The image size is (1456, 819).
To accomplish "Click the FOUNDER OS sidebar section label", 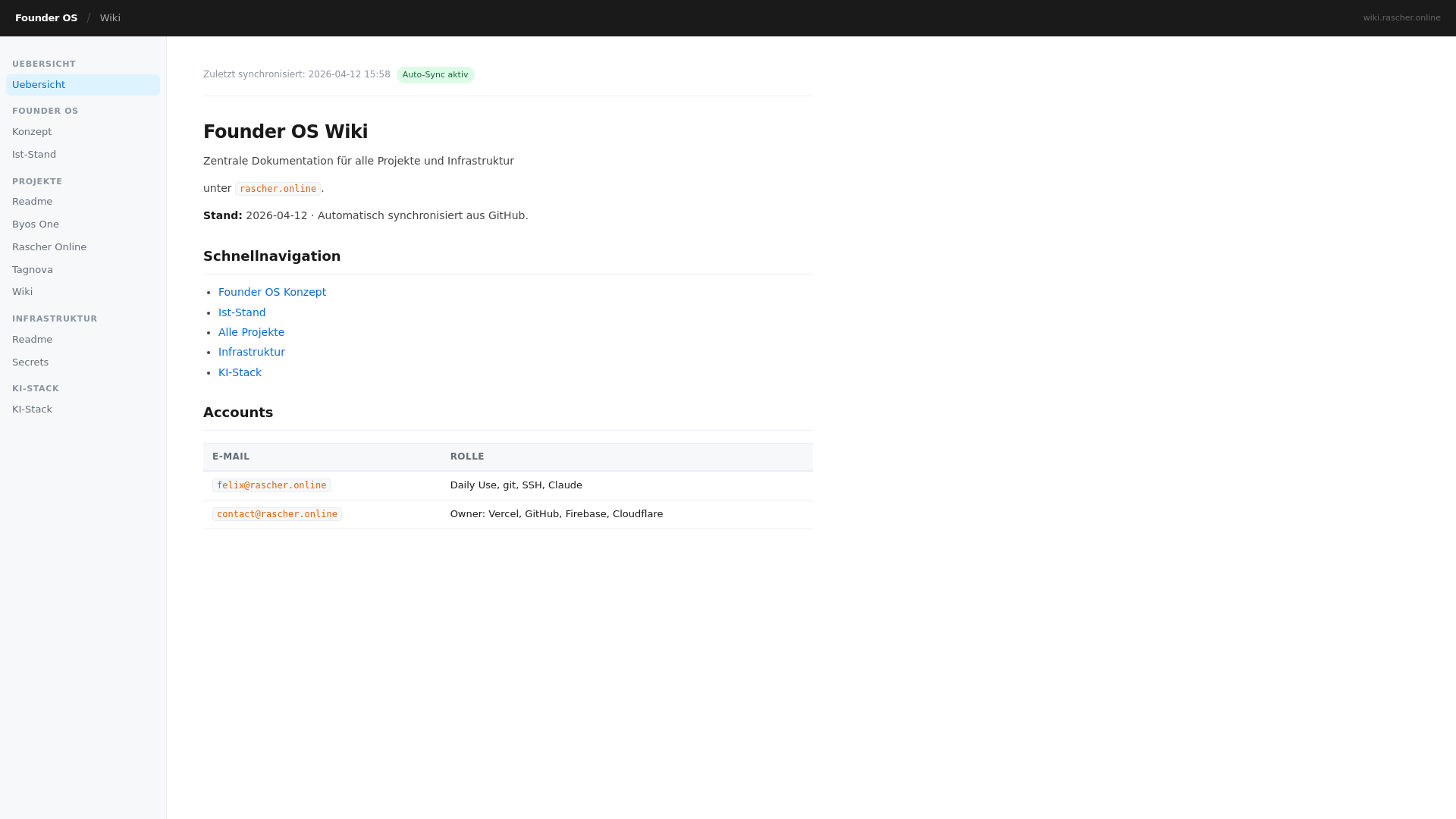I will [x=45, y=111].
